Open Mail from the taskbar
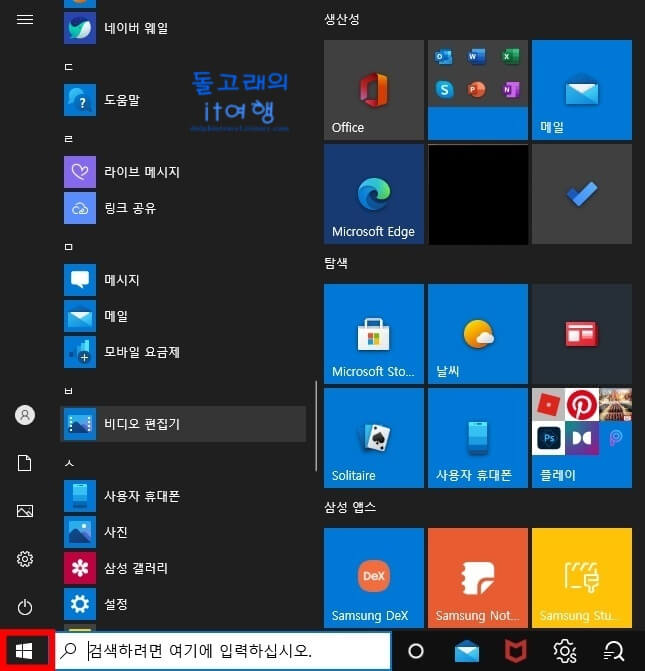Screen dimensions: 645x671 (467, 651)
